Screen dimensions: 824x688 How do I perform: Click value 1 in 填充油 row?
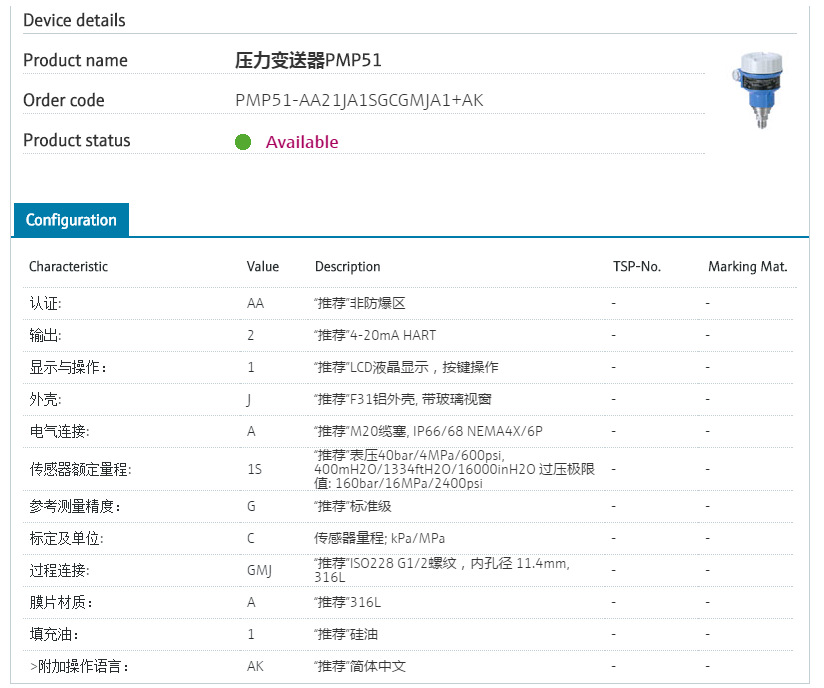tap(251, 634)
